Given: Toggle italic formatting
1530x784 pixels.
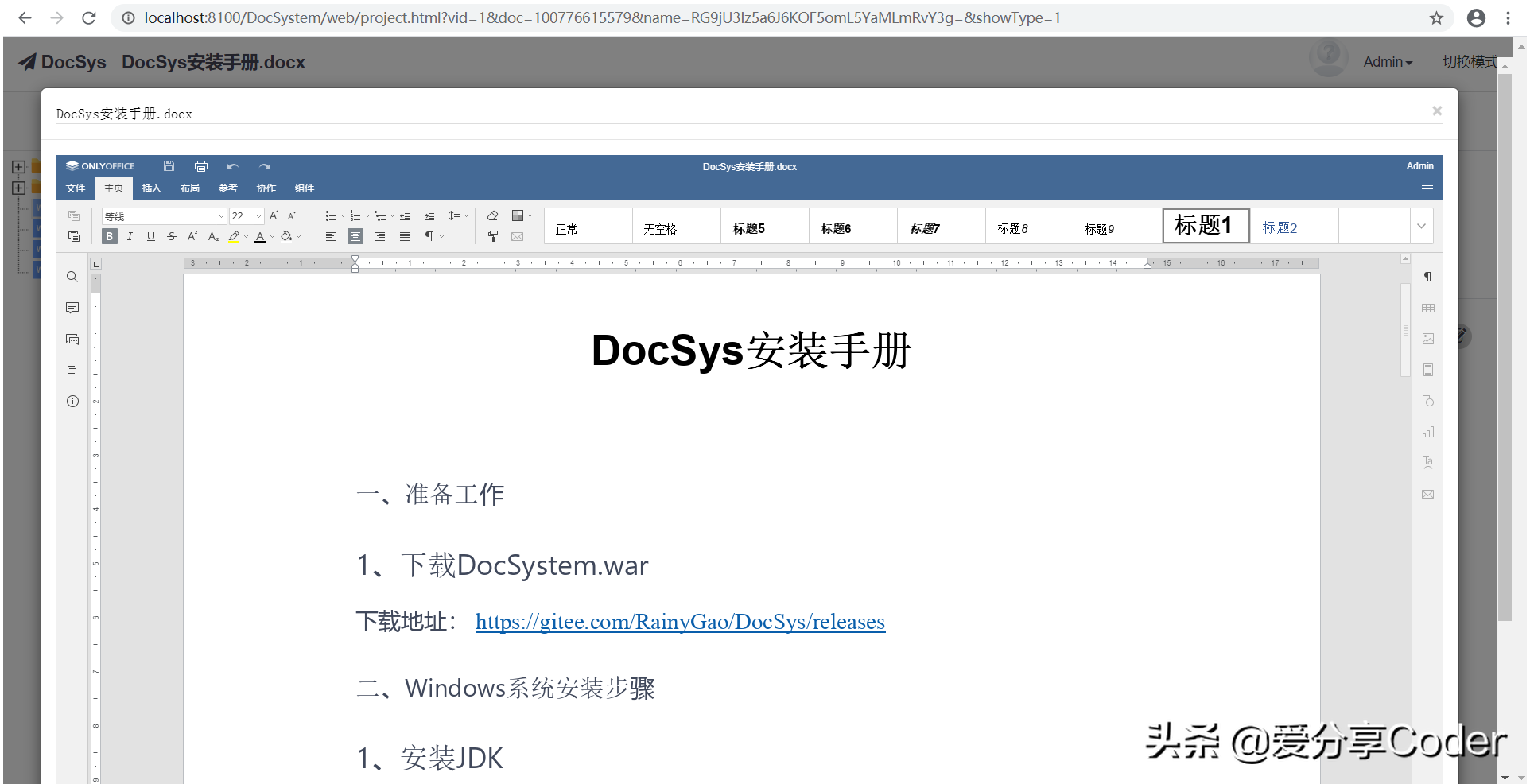Looking at the screenshot, I should 130,236.
